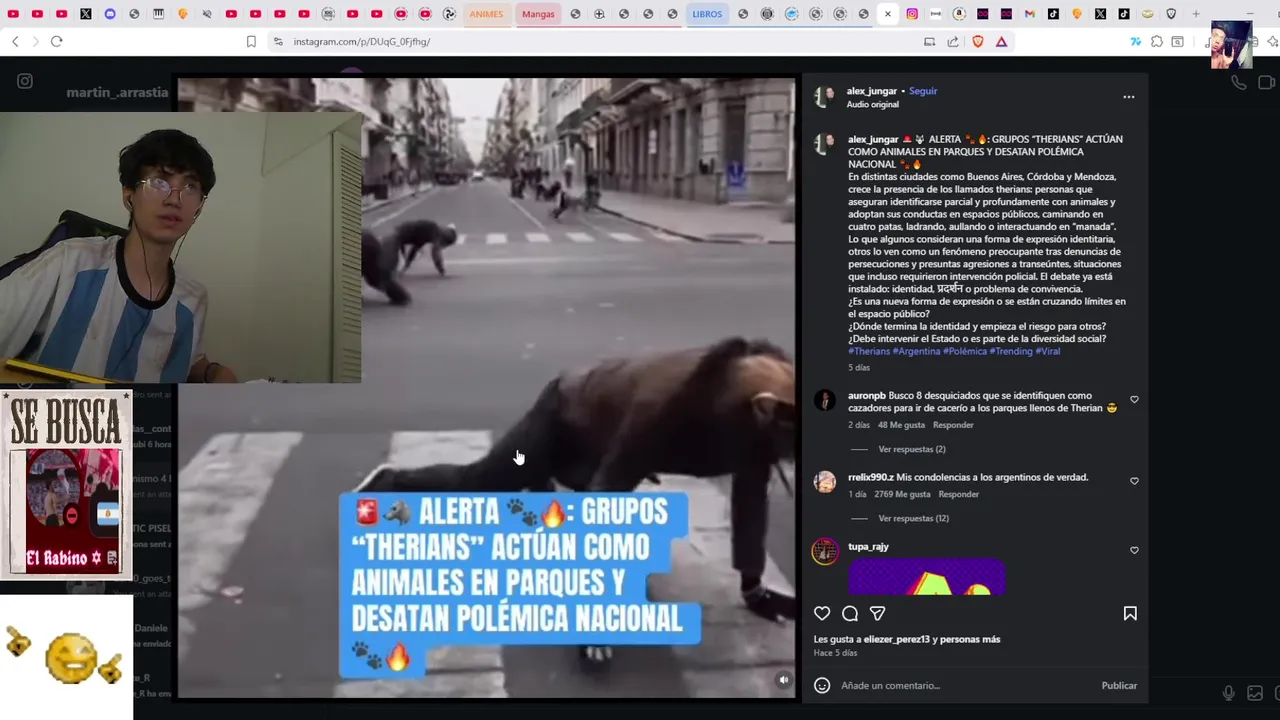
Task: Open tupa_rajy's profile picture
Action: [x=824, y=552]
